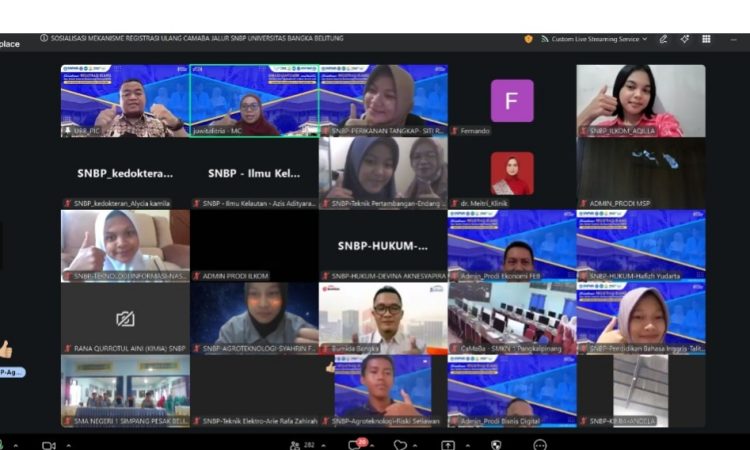
Task: Select the SNBP_ILKOM_AQILLA video tile
Action: 641,101
